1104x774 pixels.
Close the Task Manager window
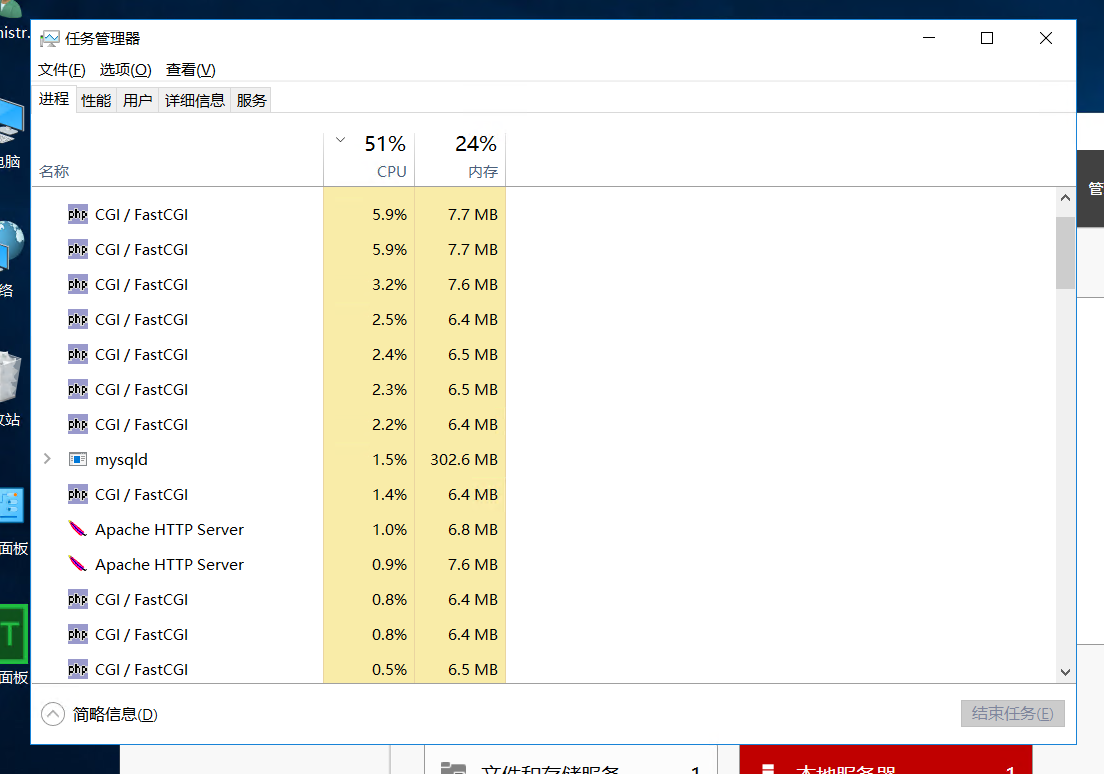[1046, 38]
